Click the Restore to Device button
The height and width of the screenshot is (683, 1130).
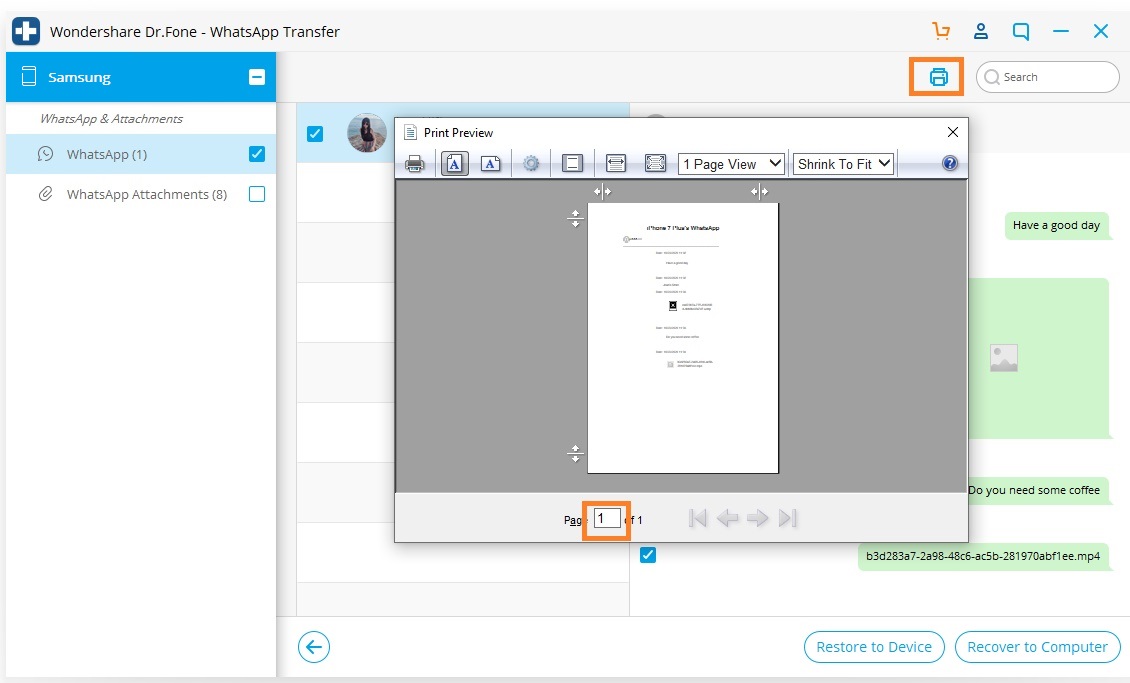tap(873, 647)
